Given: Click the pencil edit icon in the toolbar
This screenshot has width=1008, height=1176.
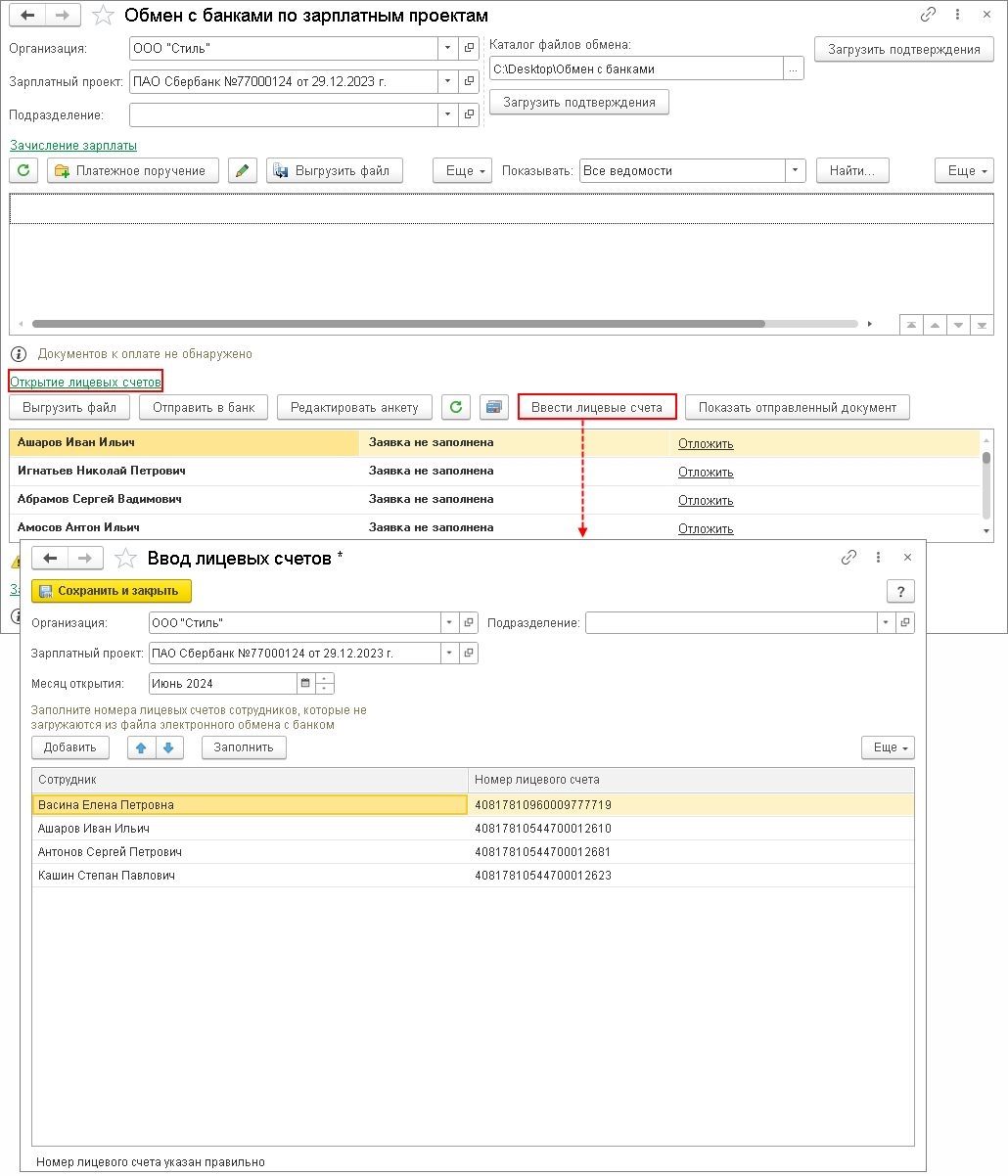Looking at the screenshot, I should click(x=243, y=170).
